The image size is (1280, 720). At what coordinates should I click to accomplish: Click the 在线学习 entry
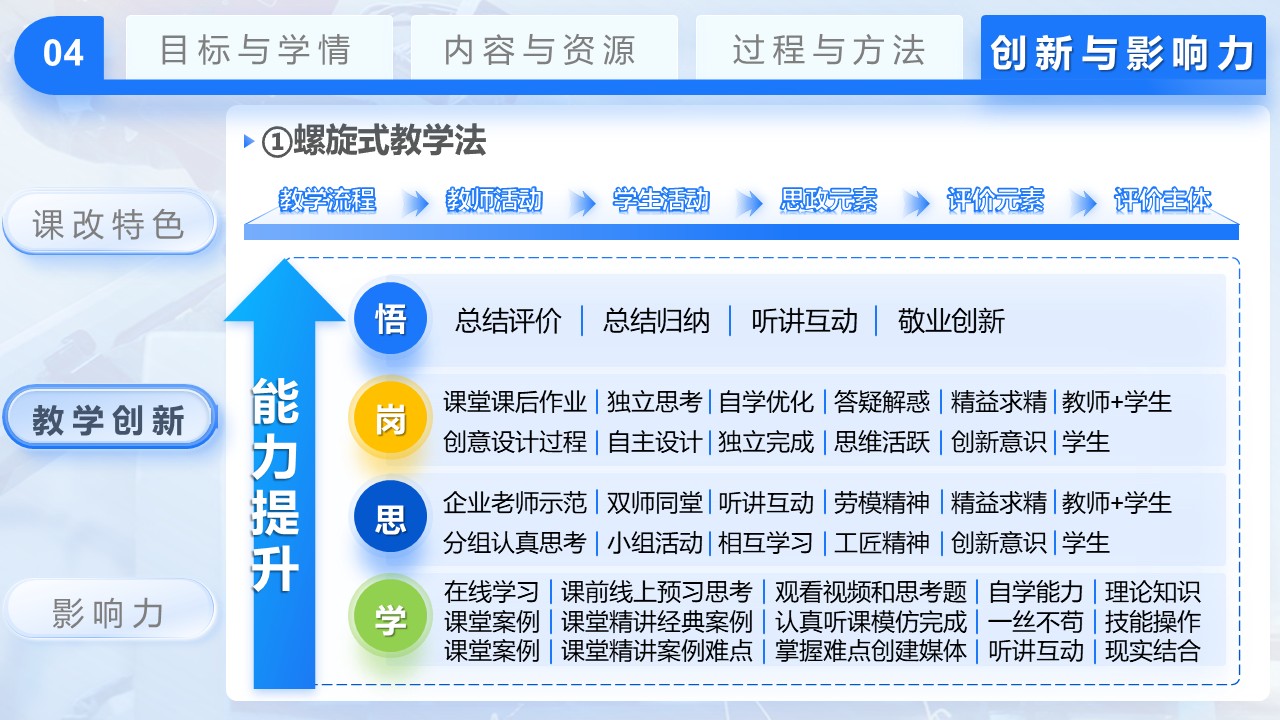point(492,592)
